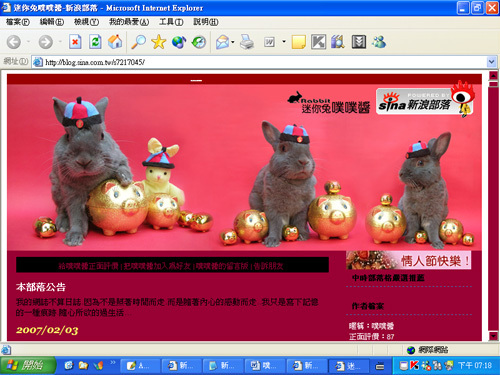Screen dimensions: 500x375
Task: Open the 噗噗醬的留言版 link
Action: click(222, 266)
